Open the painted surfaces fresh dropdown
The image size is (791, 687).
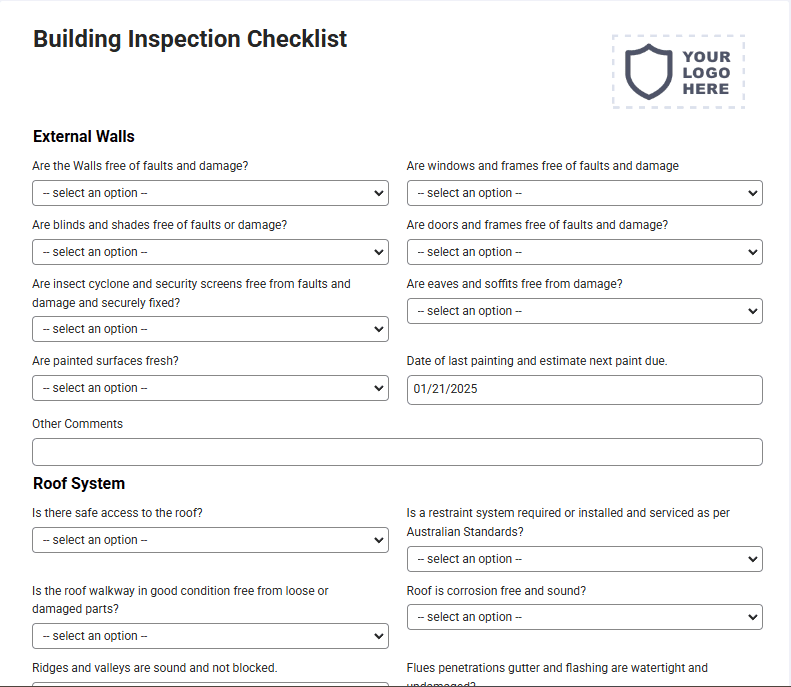coord(210,388)
